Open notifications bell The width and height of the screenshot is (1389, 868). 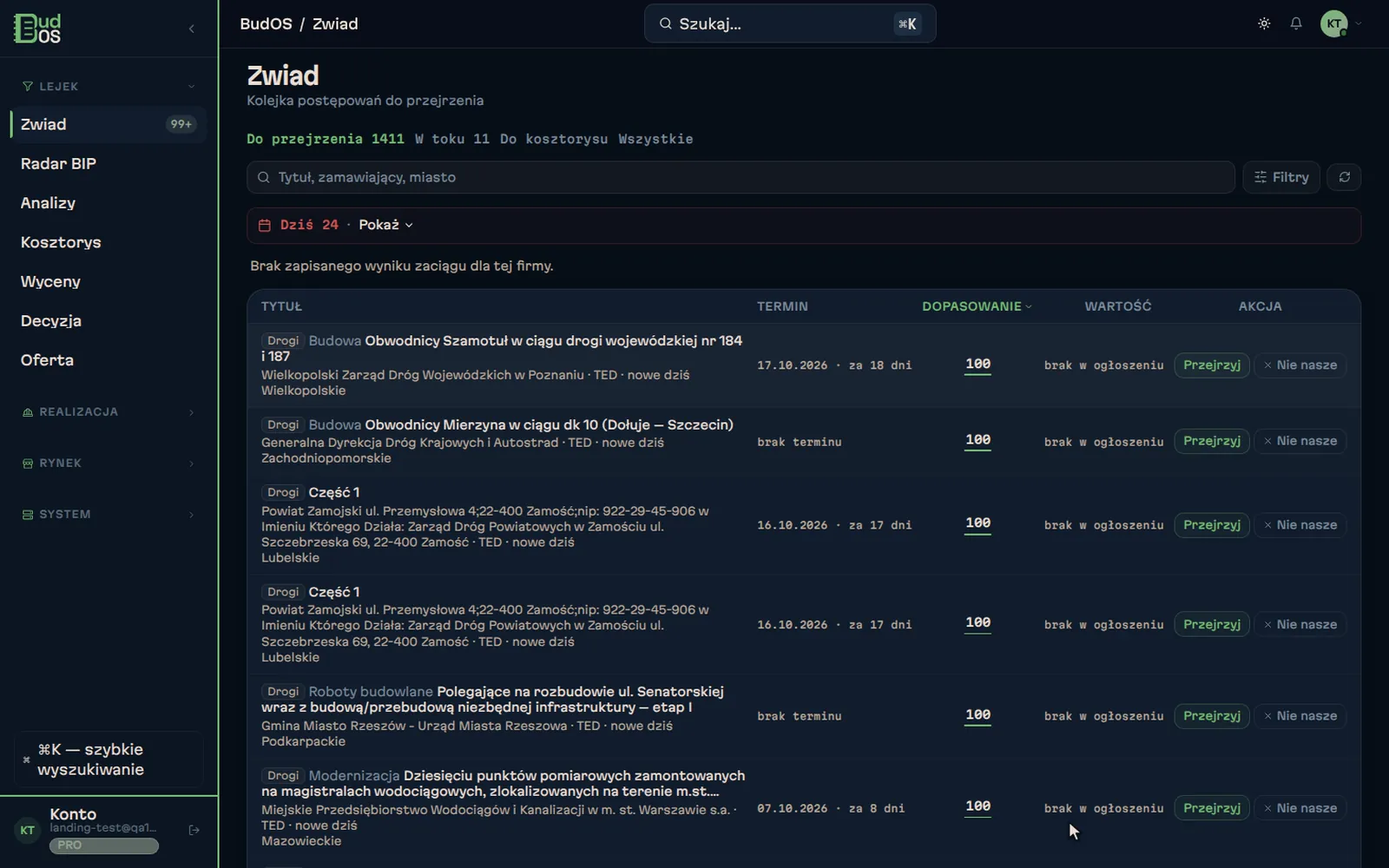point(1296,23)
